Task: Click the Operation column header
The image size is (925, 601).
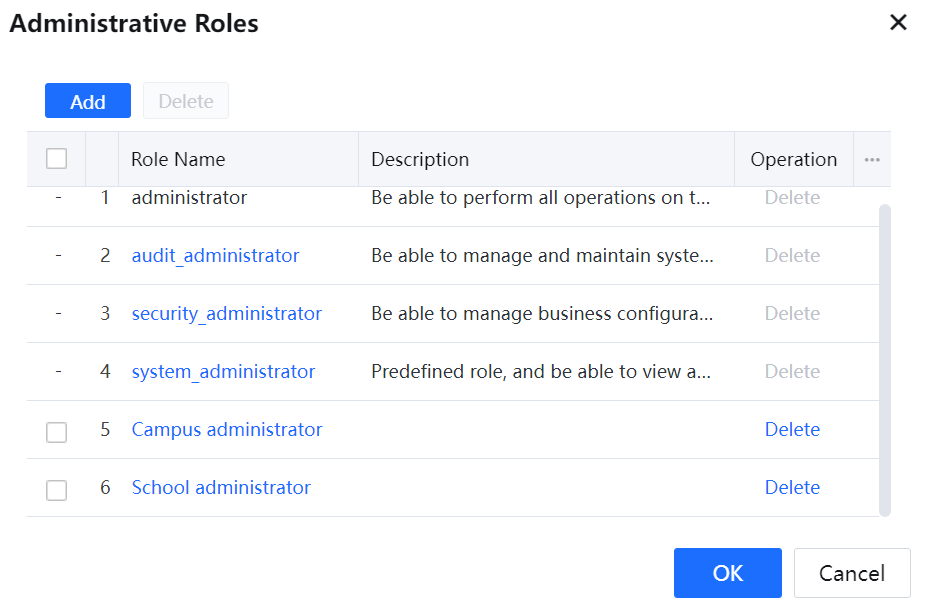Action: pyautogui.click(x=793, y=159)
